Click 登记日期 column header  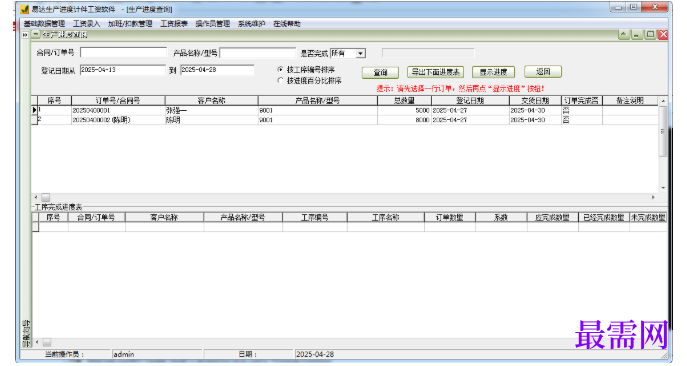(x=470, y=101)
